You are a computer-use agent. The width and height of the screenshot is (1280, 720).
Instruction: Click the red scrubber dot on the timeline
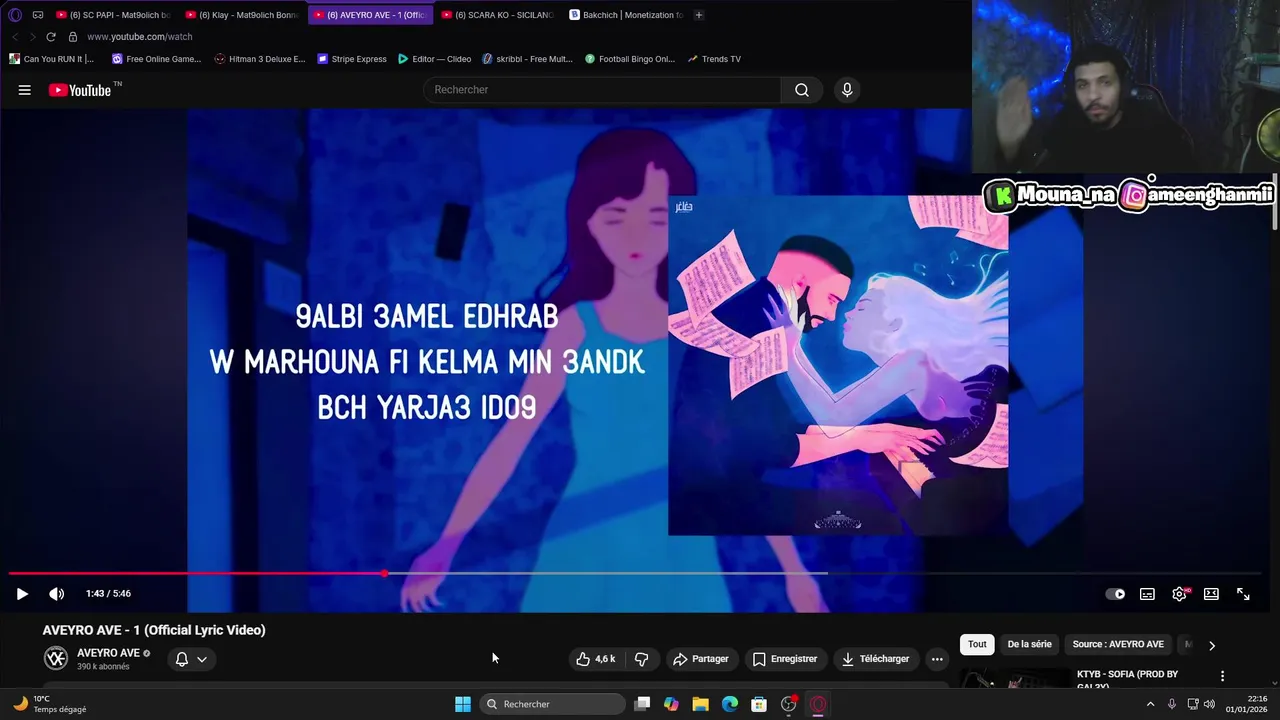(385, 574)
